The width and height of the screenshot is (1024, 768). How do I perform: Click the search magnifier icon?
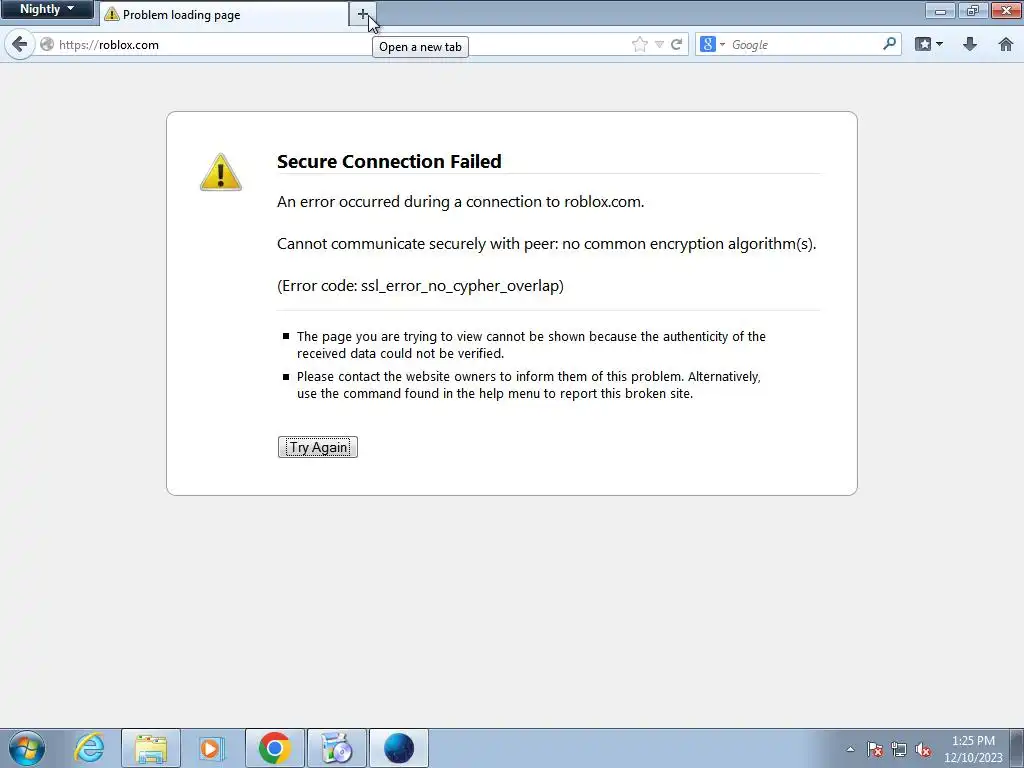click(889, 44)
